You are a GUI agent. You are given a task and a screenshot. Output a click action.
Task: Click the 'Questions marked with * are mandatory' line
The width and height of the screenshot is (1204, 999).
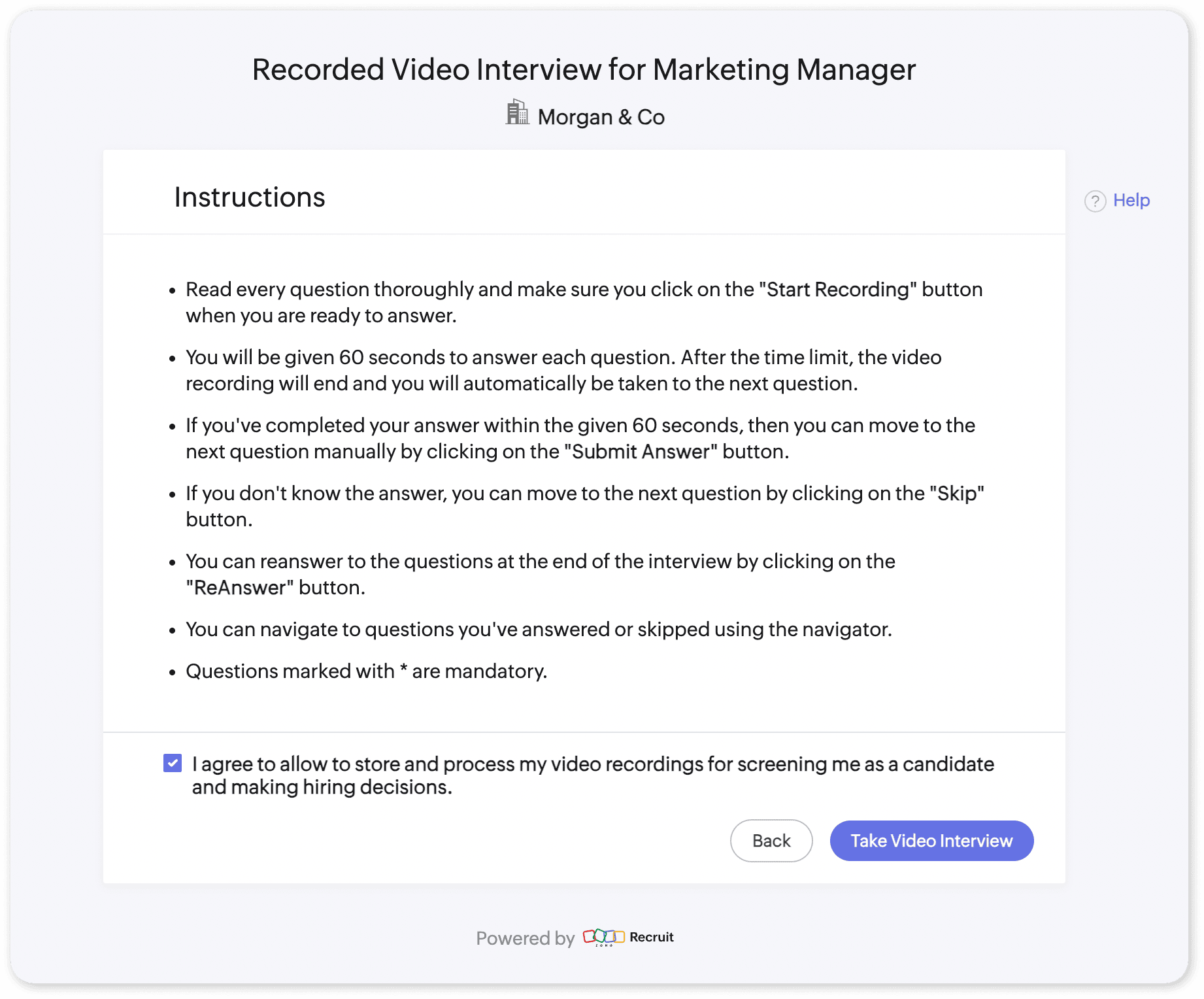366,671
